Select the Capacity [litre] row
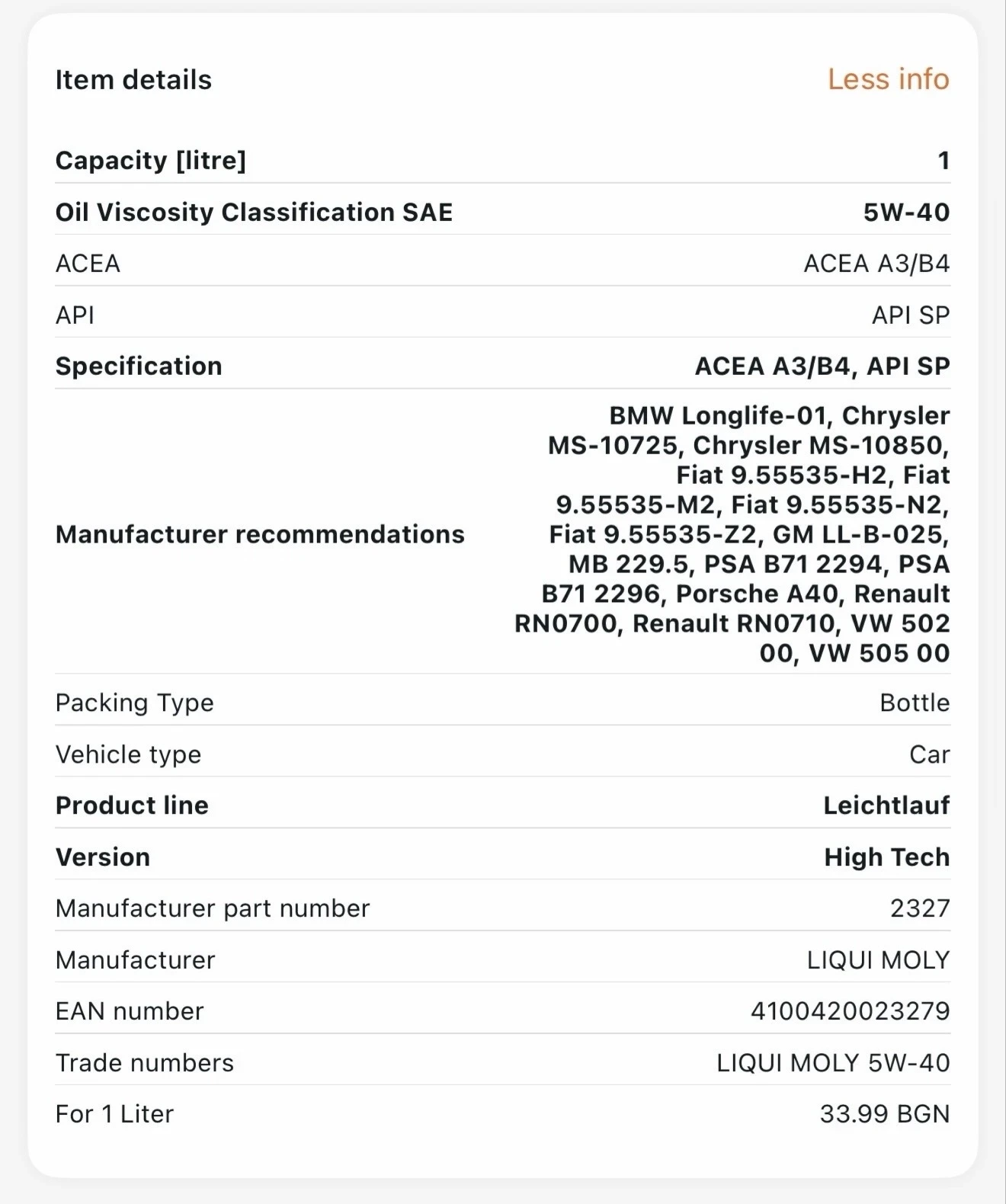 click(x=151, y=161)
